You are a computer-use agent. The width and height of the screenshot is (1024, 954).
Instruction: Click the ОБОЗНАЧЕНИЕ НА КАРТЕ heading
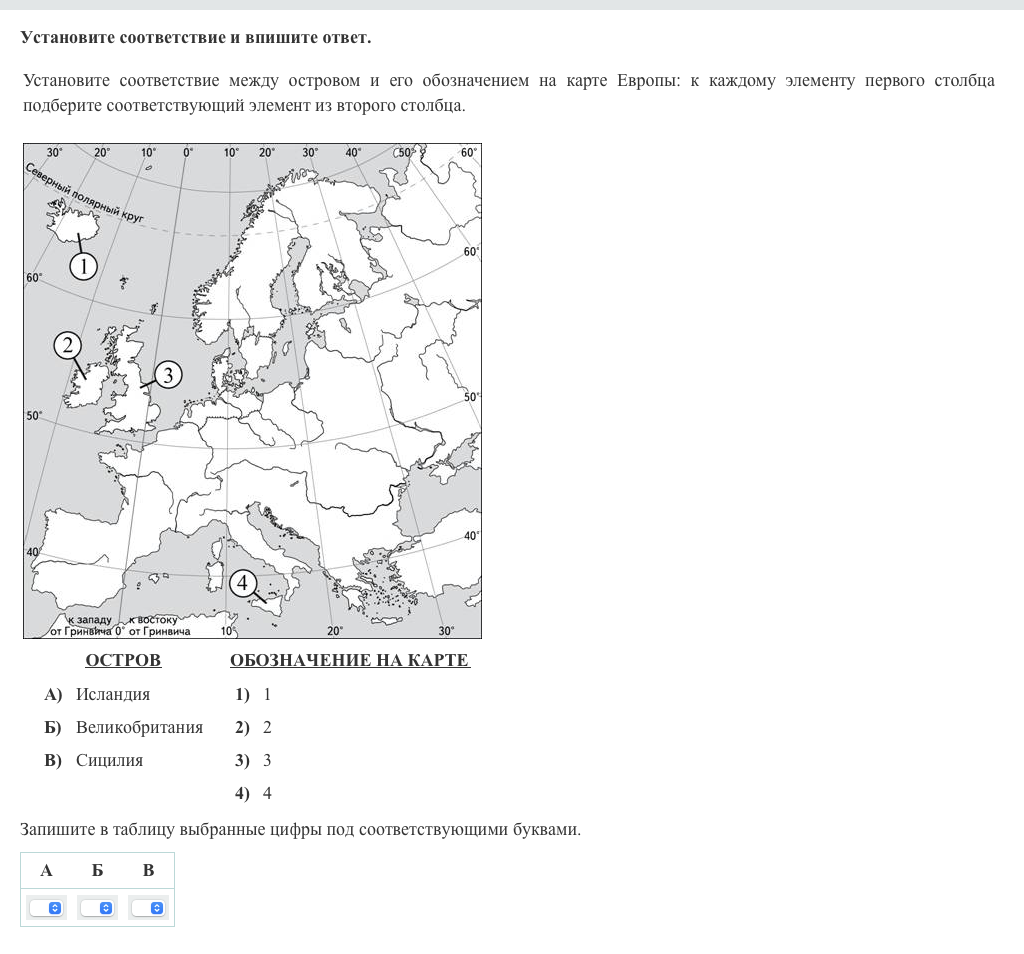coord(349,660)
